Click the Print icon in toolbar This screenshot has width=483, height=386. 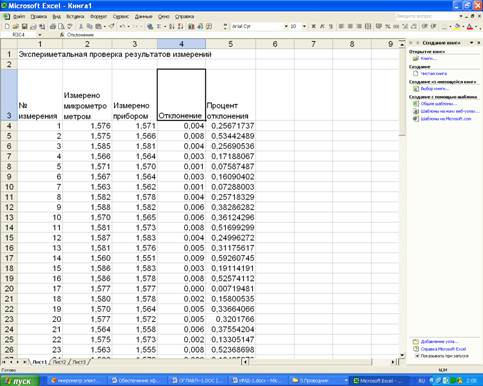click(53, 26)
